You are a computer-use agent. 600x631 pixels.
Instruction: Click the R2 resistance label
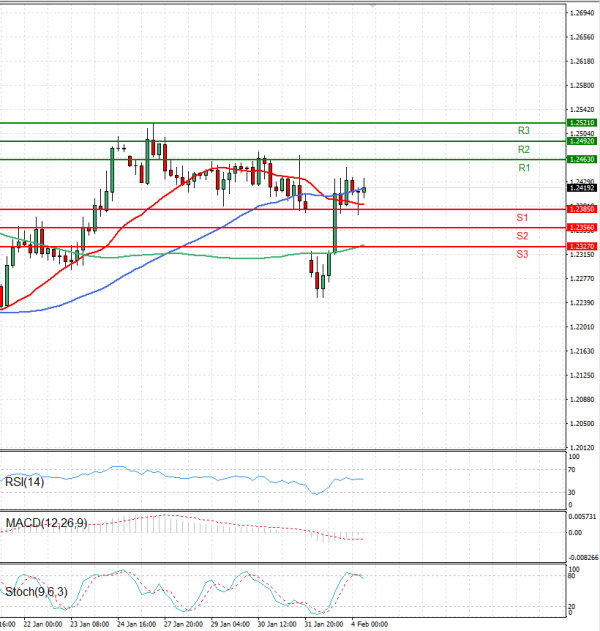point(524,150)
